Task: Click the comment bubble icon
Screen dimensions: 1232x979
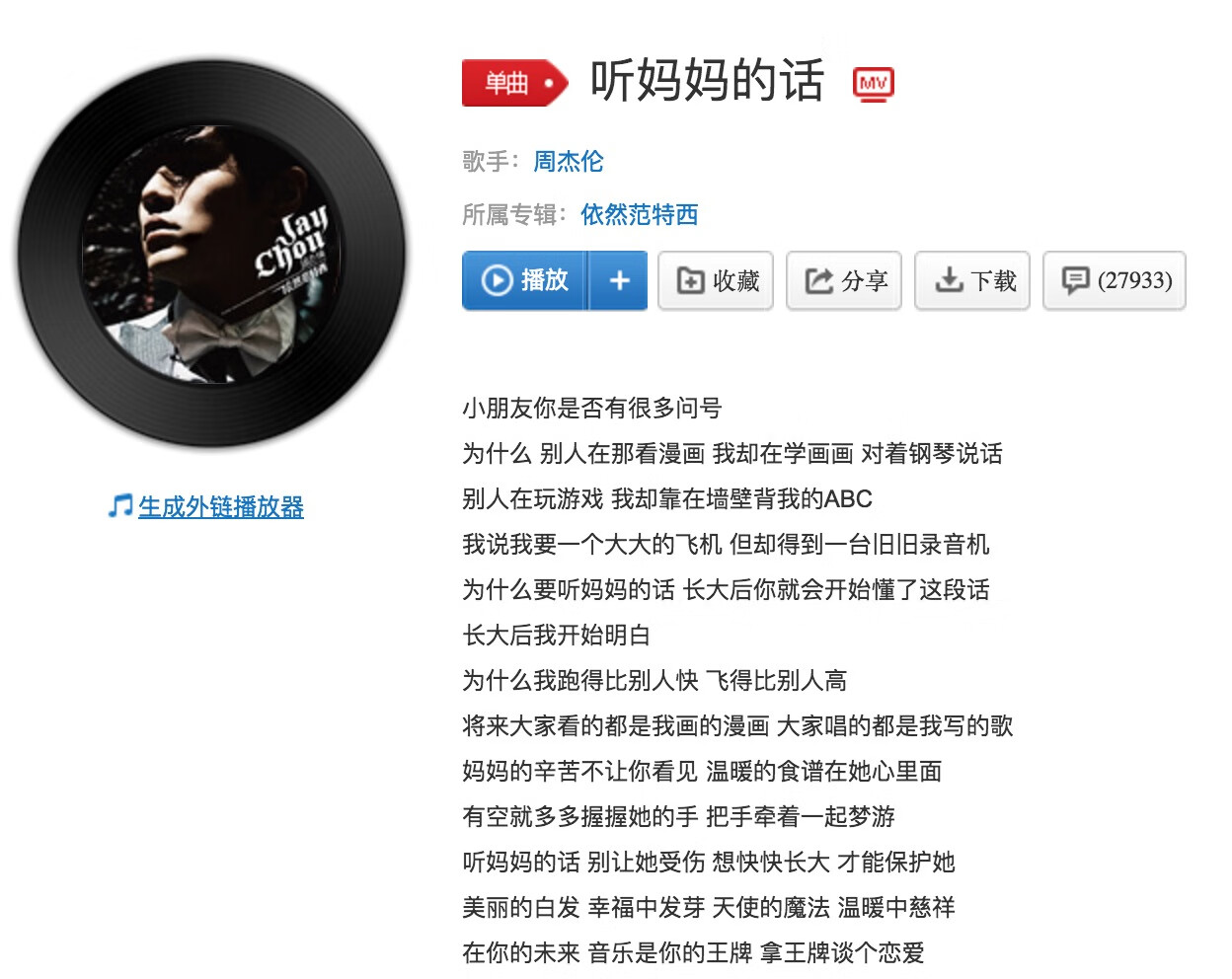Action: 1075,281
